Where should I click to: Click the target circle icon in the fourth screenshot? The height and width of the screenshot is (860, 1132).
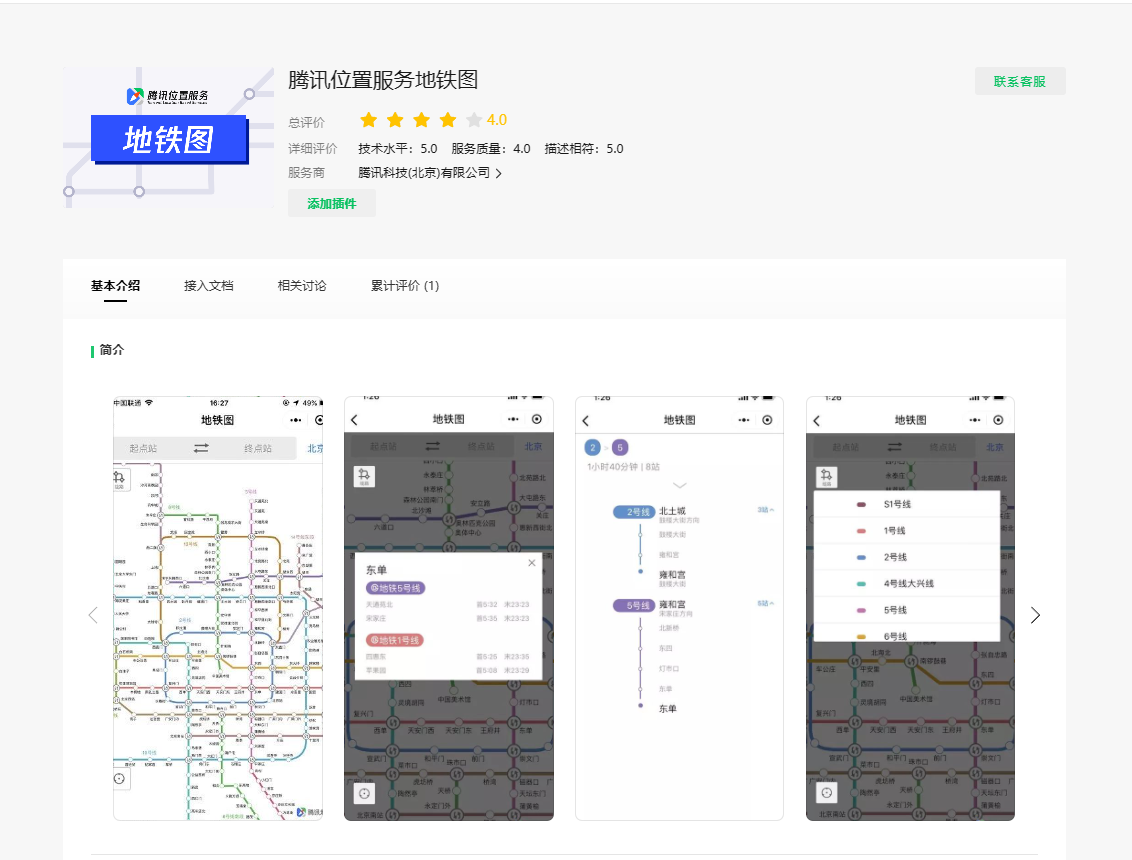(998, 420)
